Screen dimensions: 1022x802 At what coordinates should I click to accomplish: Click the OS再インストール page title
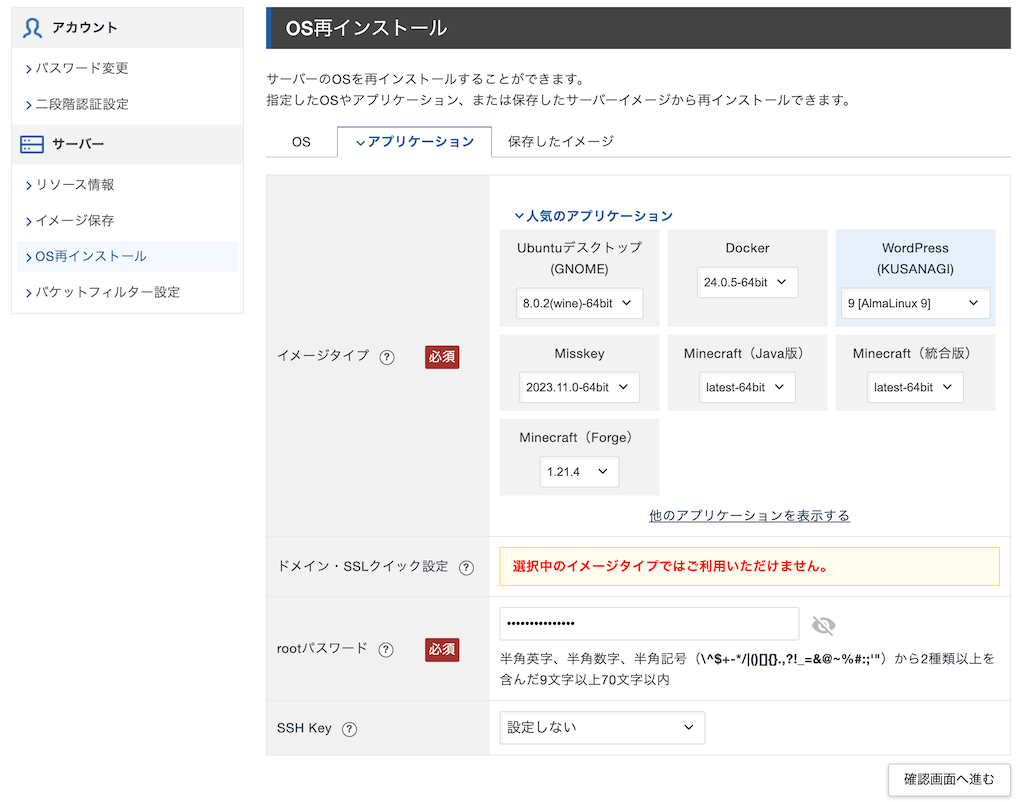(366, 28)
